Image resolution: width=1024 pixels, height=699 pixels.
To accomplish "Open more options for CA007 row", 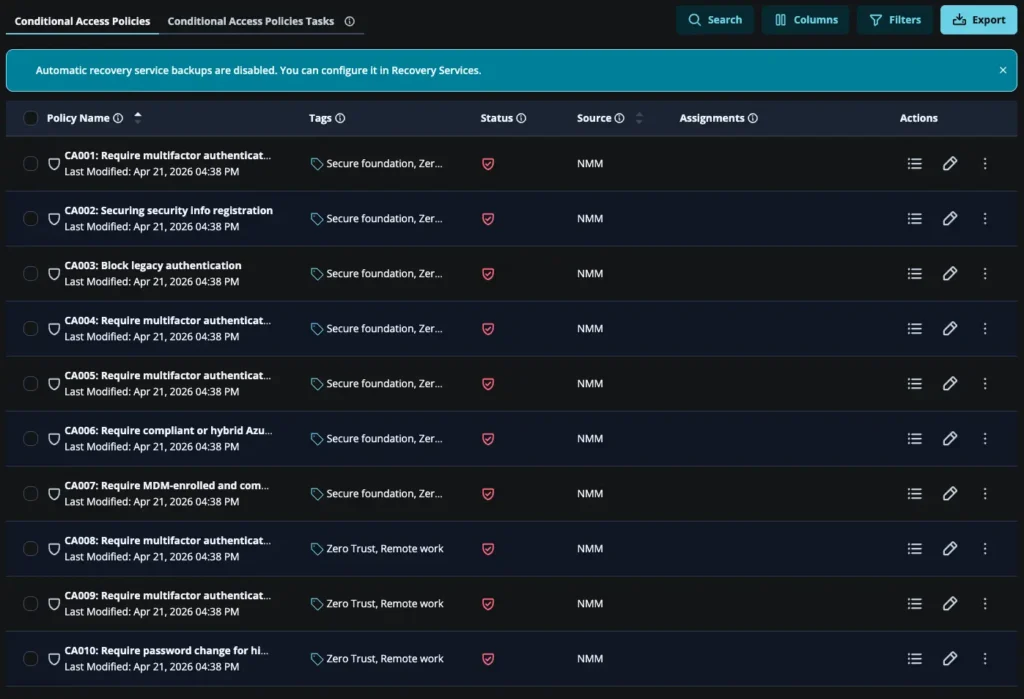I will coord(985,493).
